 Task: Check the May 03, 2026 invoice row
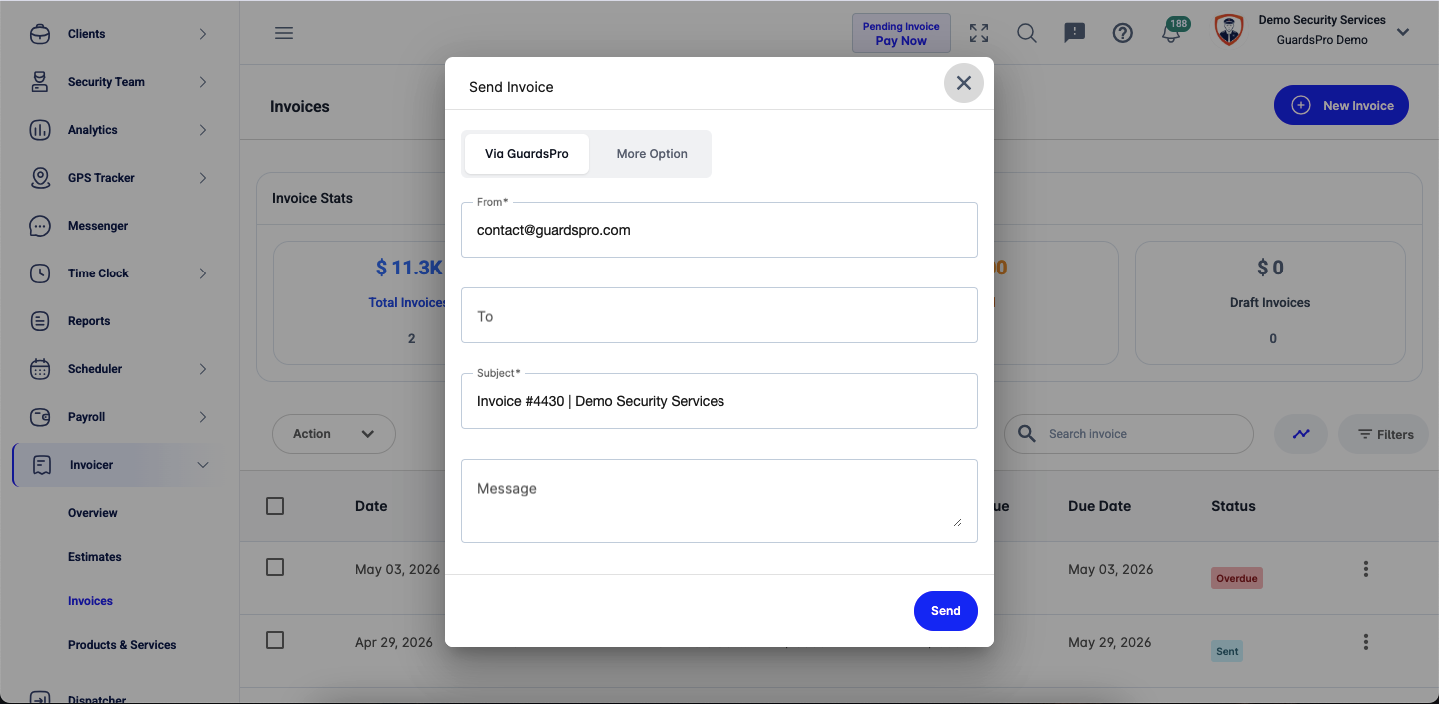pos(275,567)
